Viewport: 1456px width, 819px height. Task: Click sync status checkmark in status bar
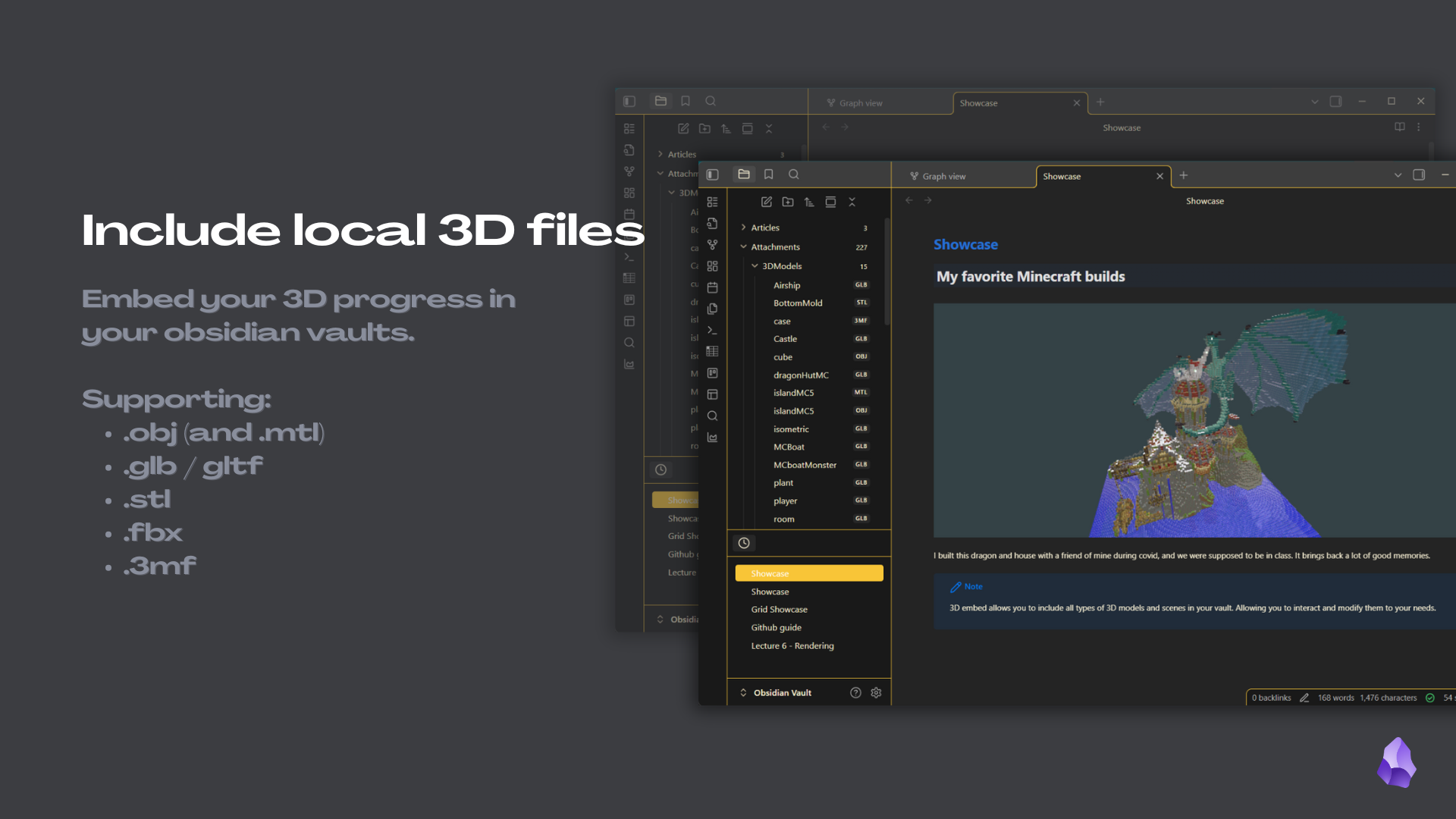click(x=1429, y=698)
